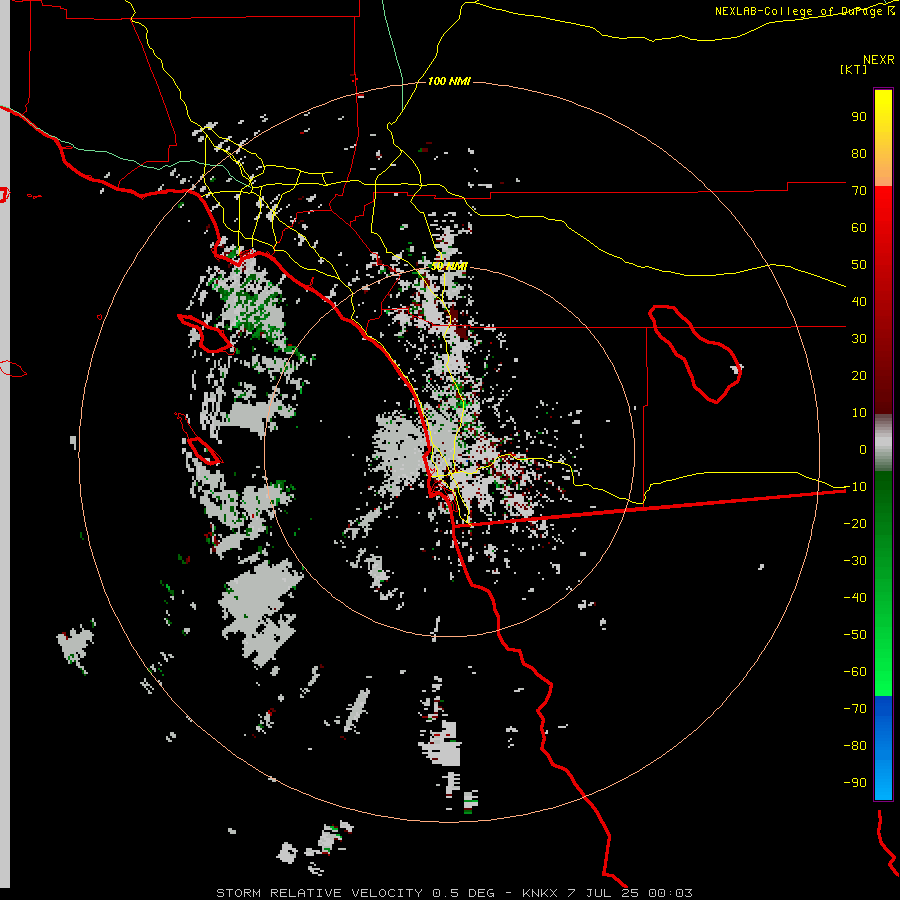Click the [KT] units label
The image size is (900, 900).
[x=853, y=69]
